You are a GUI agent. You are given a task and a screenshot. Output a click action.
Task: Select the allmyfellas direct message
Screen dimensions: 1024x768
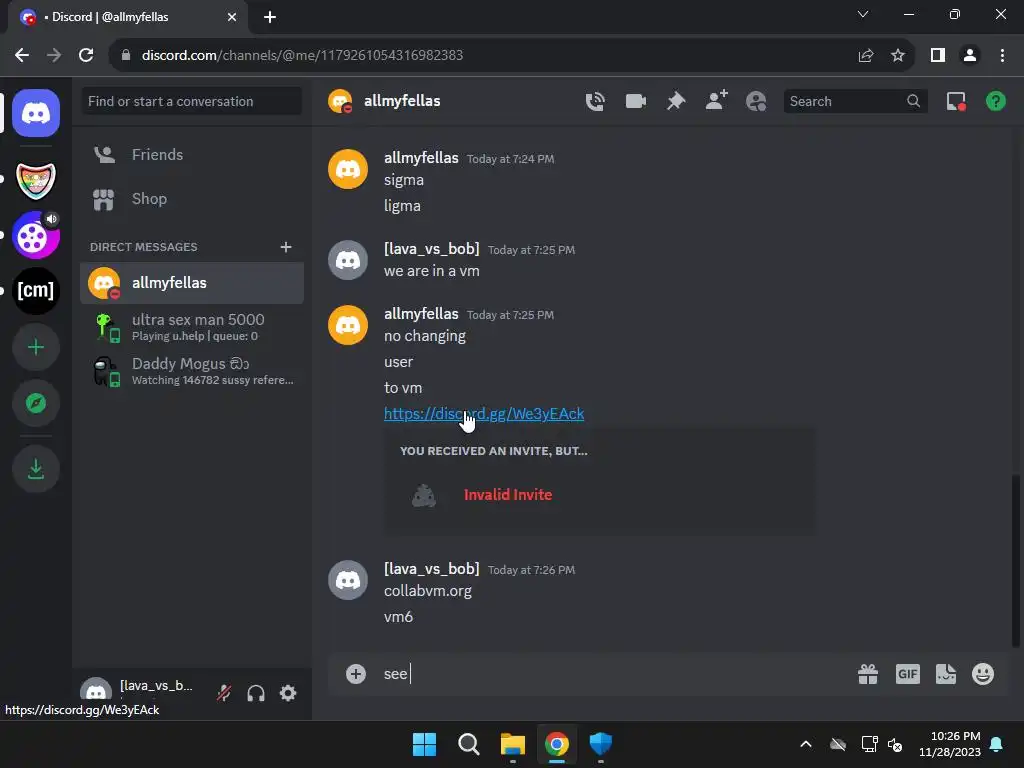pos(192,283)
